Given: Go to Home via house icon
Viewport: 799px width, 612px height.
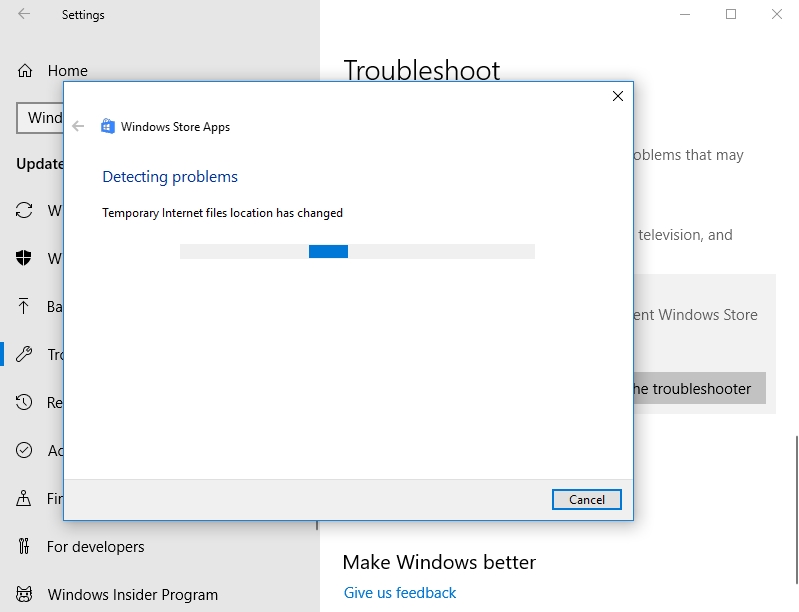Looking at the screenshot, I should pyautogui.click(x=24, y=71).
